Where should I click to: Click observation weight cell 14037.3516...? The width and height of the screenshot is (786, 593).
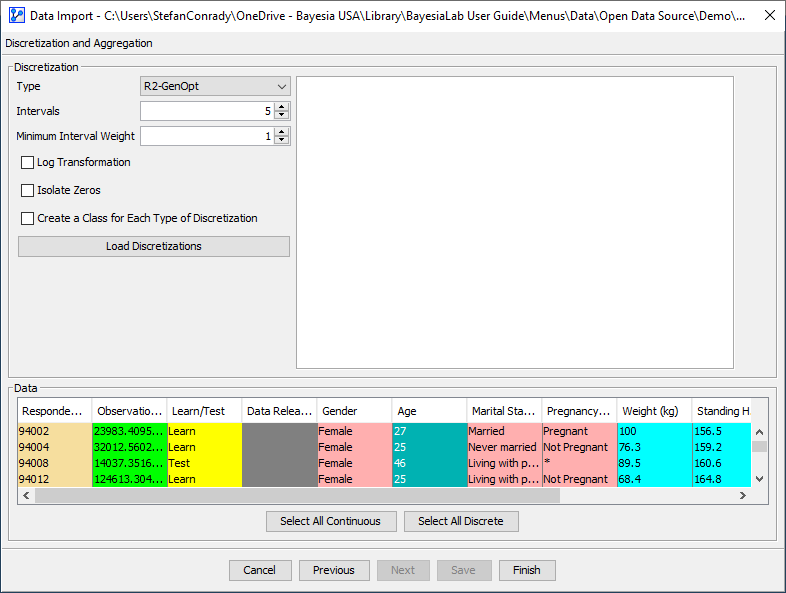pos(129,463)
